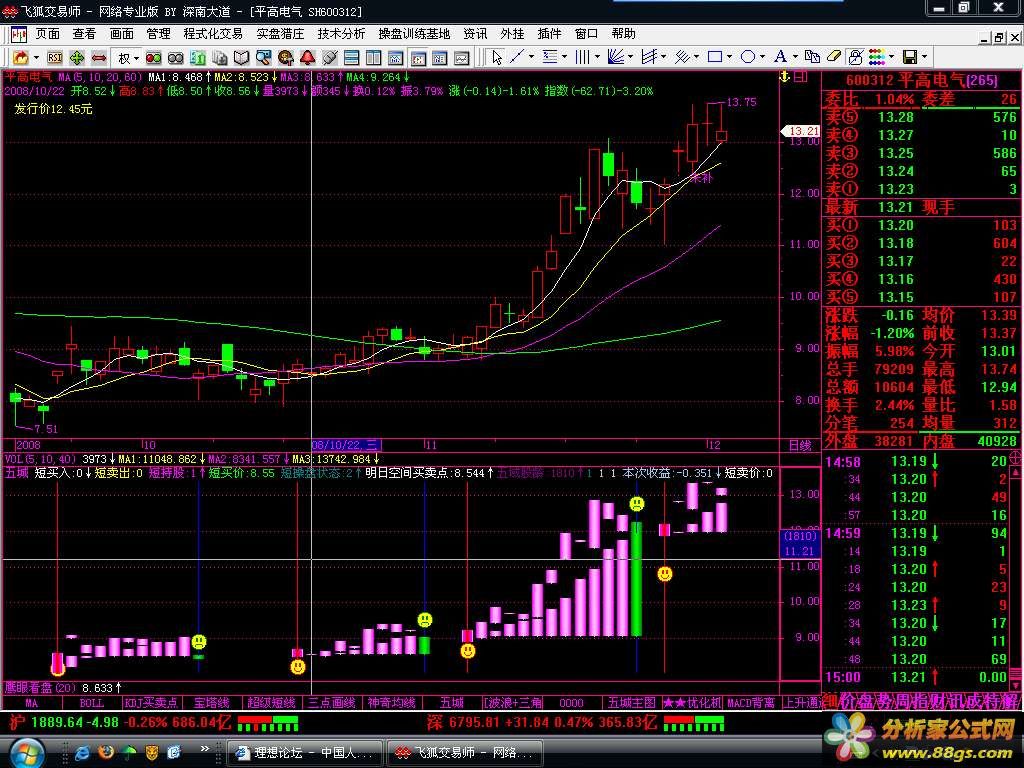Select the rectangle drawing tool
Screen dimensions: 1024x768
715,57
